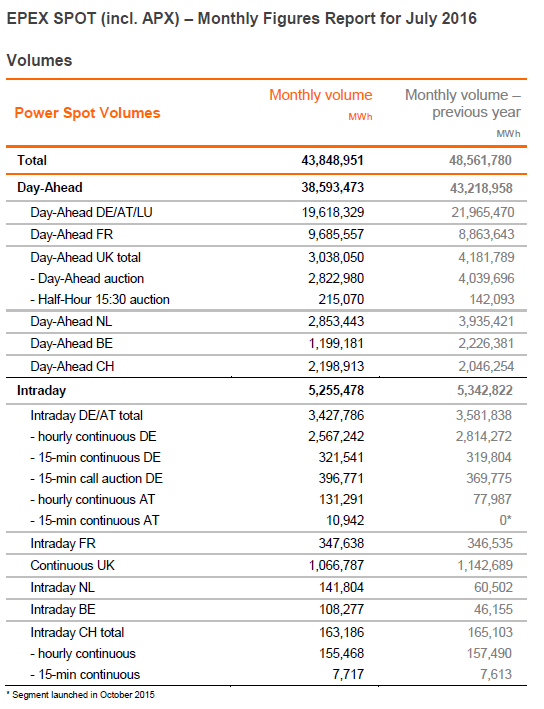Click the 0* value for 15-min continuous AT
This screenshot has height=709, width=544.
(x=506, y=520)
